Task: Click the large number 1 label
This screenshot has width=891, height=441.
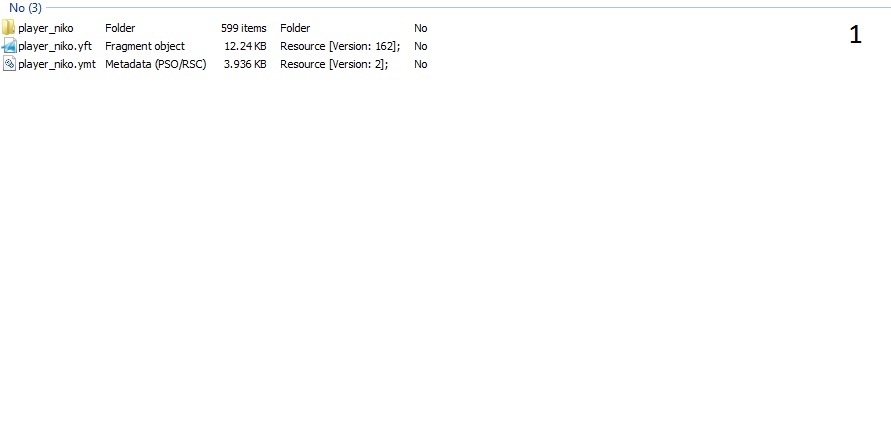Action: tap(855, 35)
